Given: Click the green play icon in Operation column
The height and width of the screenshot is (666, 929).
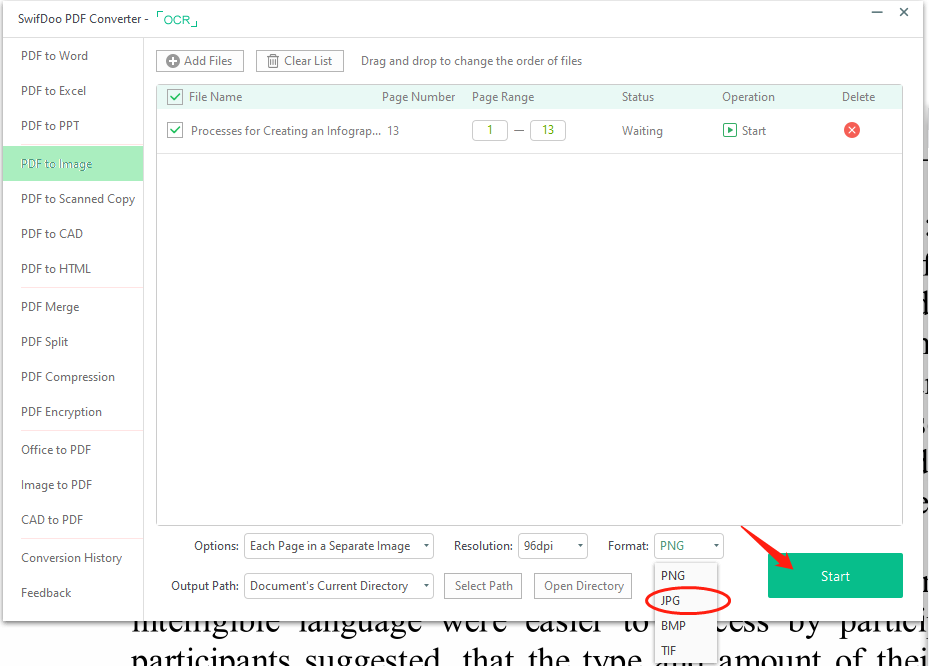Looking at the screenshot, I should [729, 130].
